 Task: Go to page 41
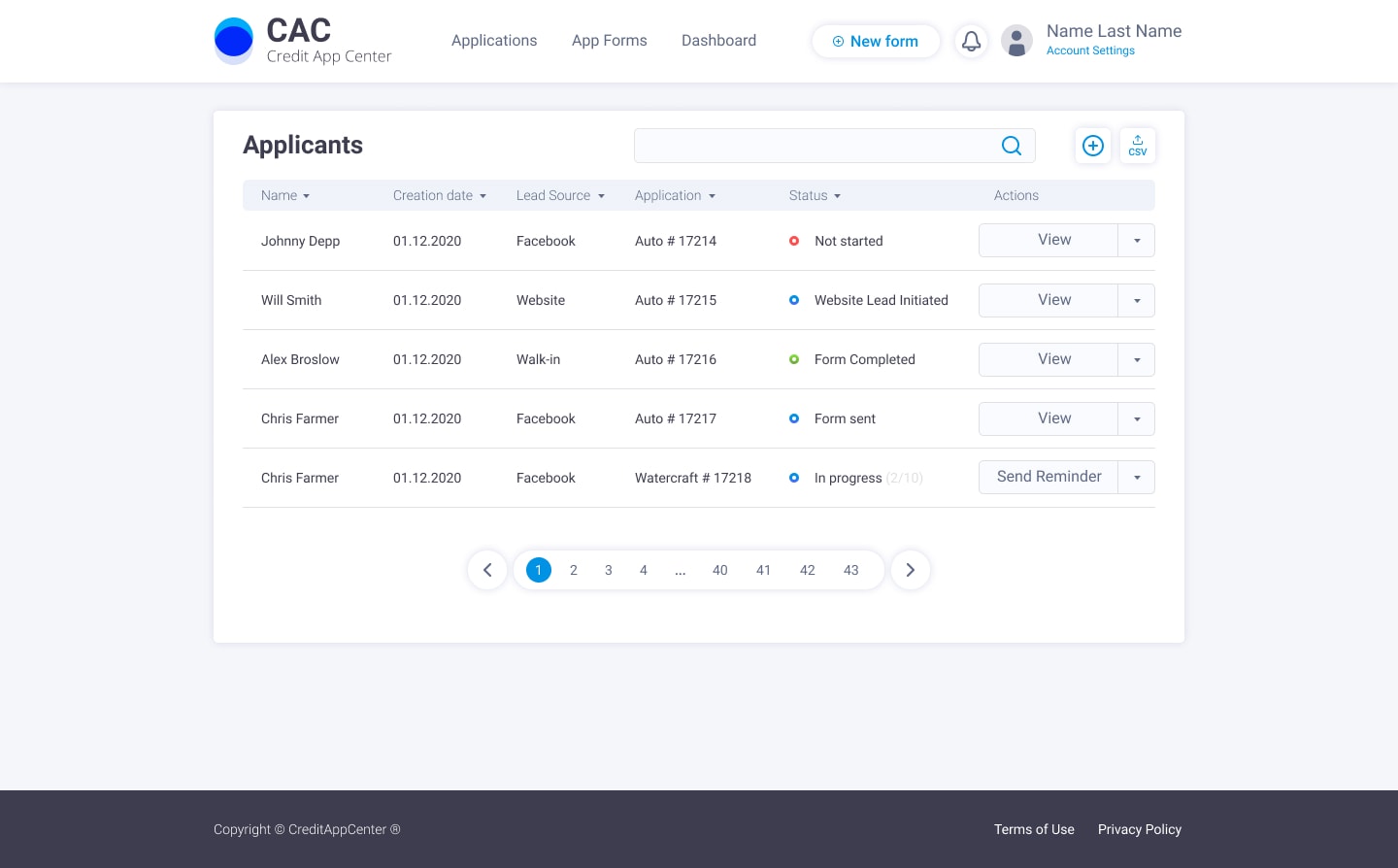coord(764,570)
